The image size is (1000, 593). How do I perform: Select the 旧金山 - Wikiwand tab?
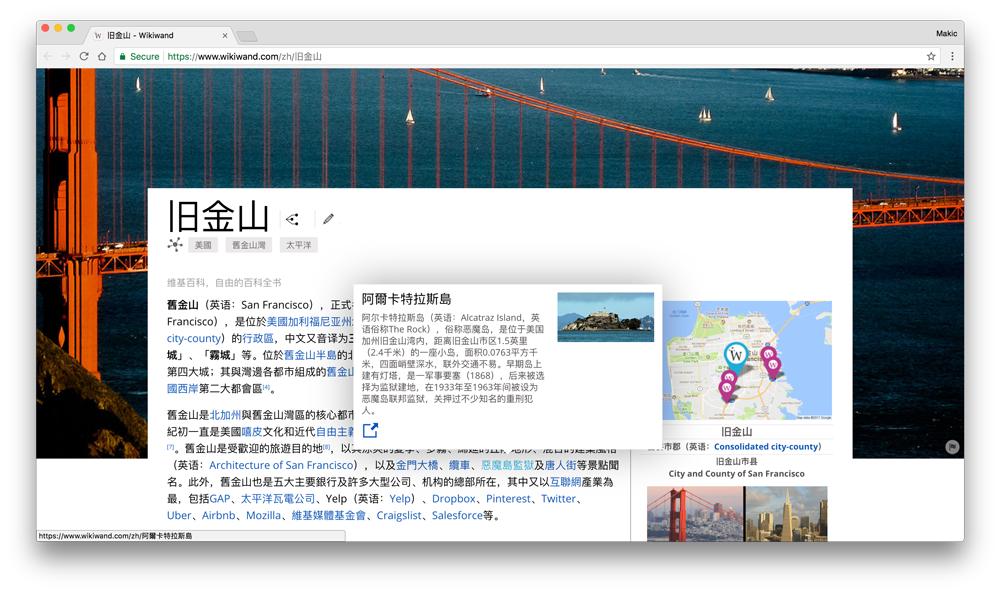point(159,35)
